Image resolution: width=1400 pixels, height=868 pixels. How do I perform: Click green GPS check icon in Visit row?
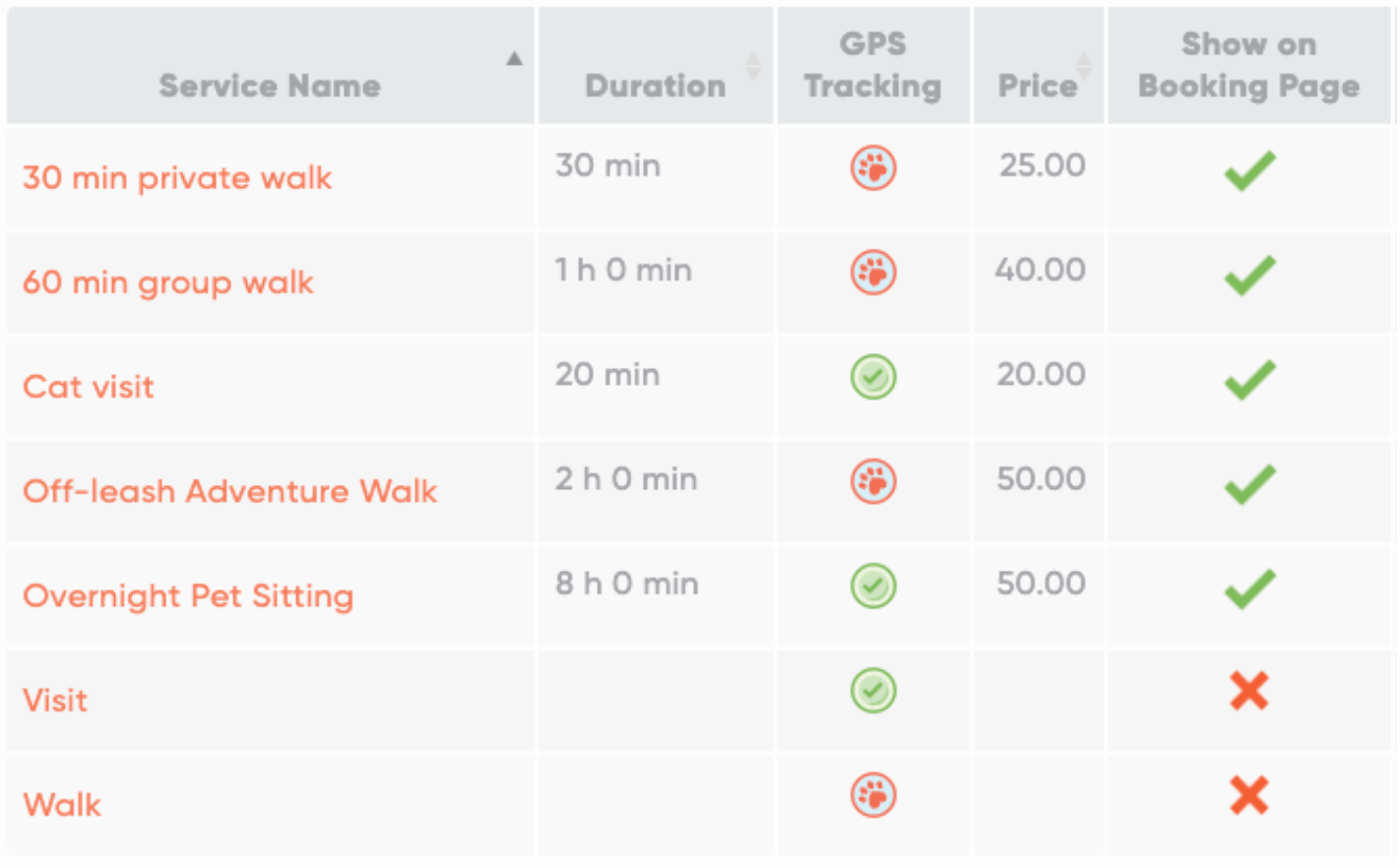click(x=872, y=691)
